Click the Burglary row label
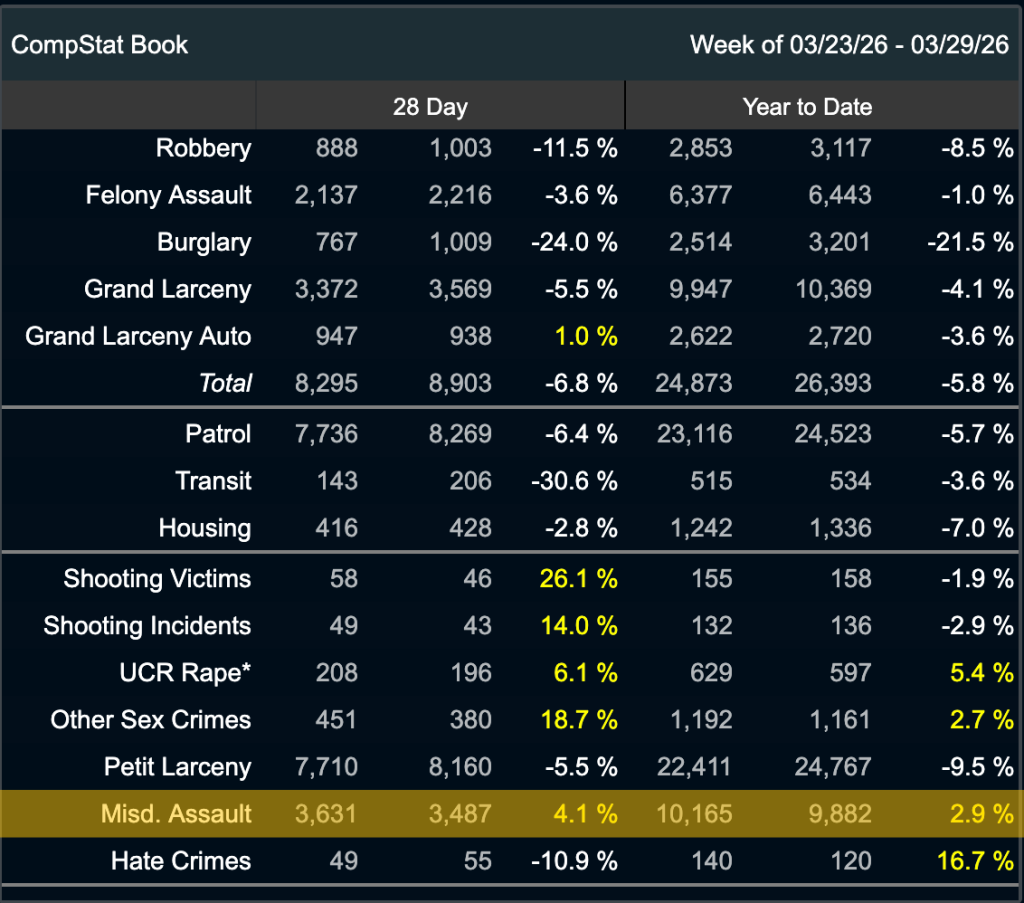 click(x=204, y=242)
